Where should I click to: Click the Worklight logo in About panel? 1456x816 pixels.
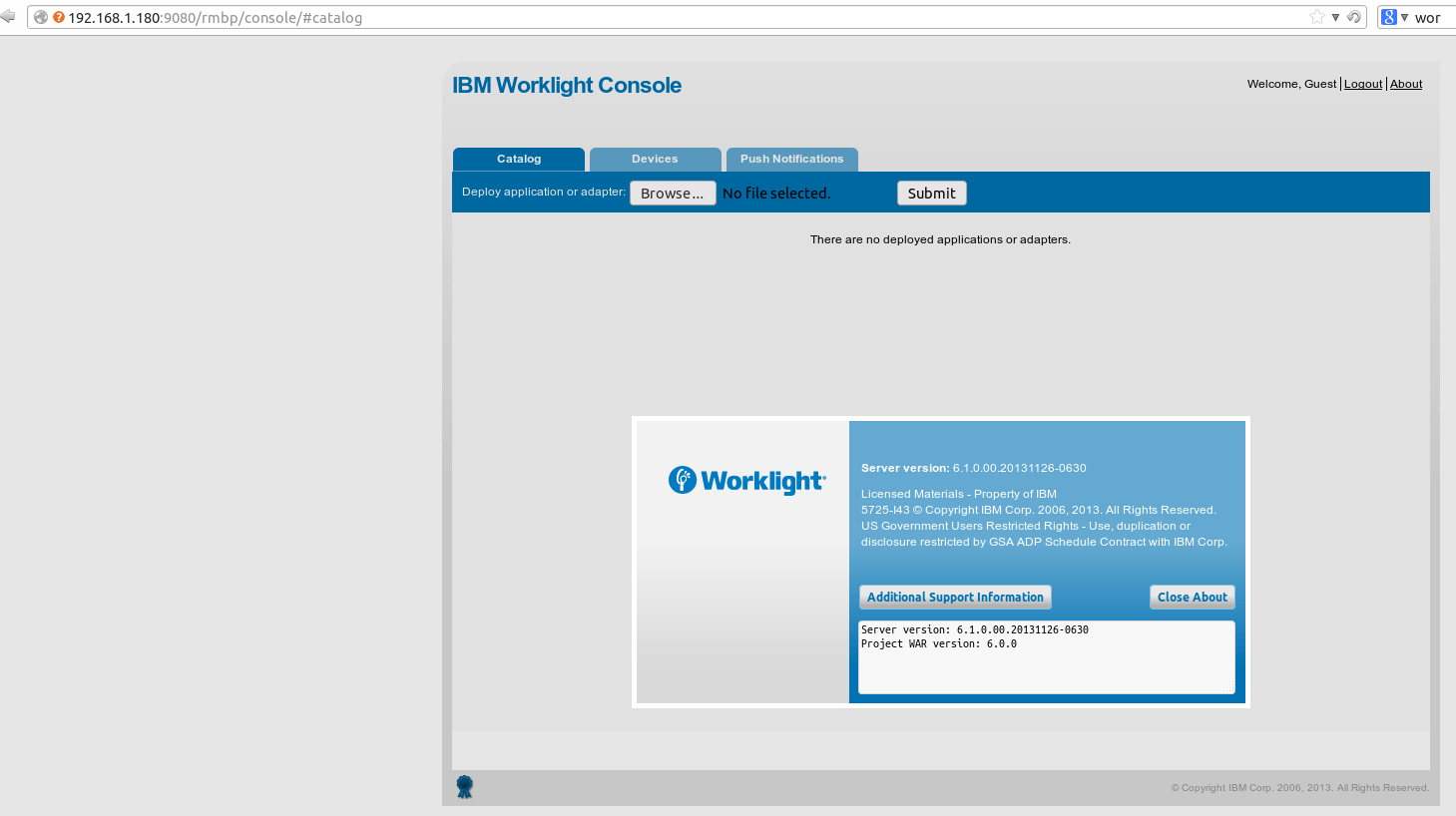point(747,481)
